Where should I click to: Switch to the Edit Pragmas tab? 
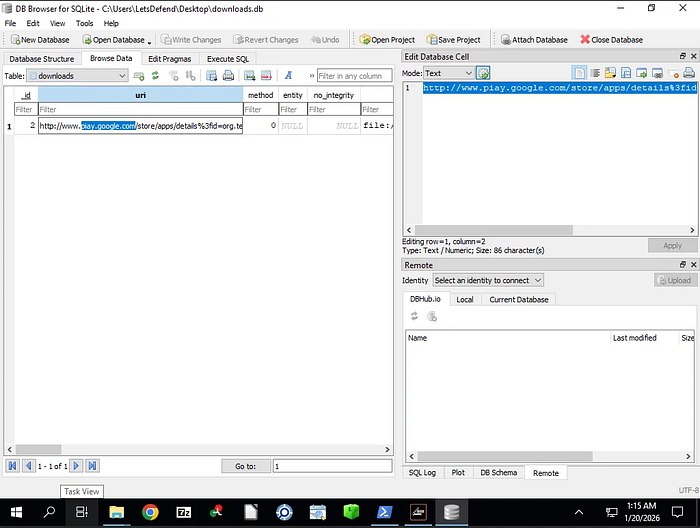click(170, 59)
